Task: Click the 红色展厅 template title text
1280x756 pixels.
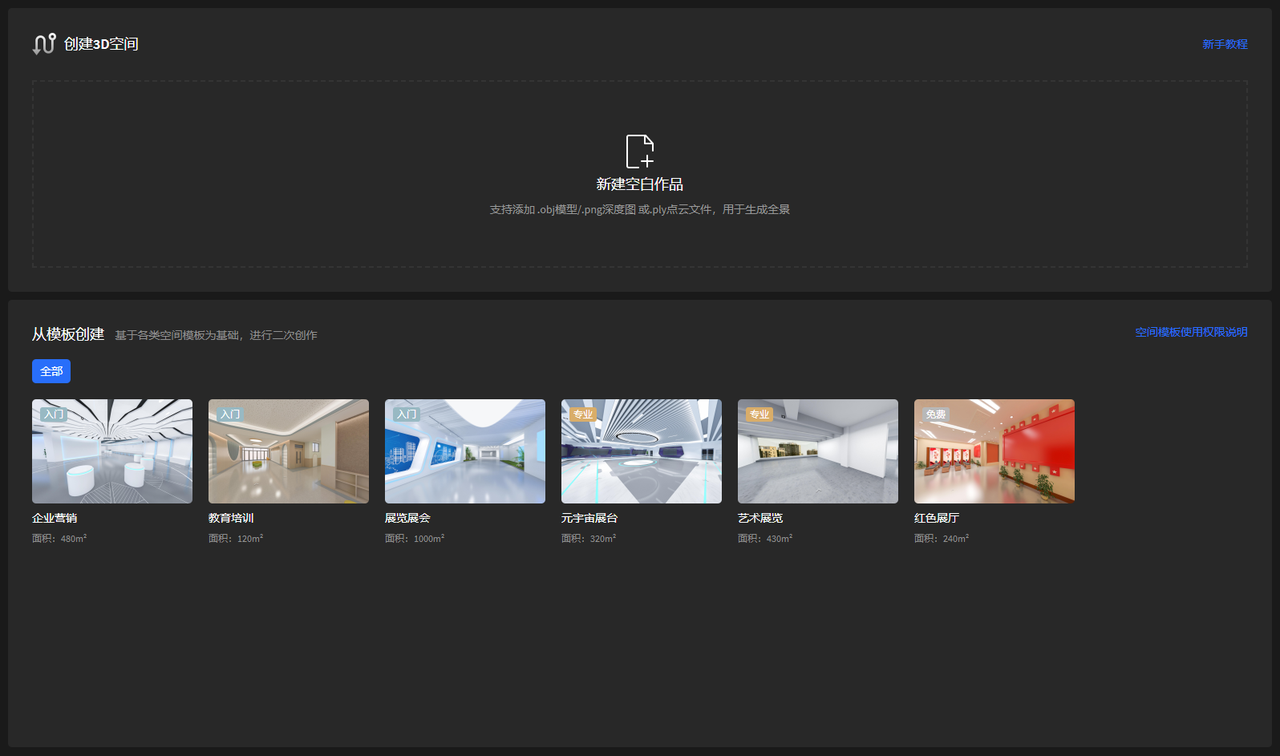Action: (x=936, y=518)
